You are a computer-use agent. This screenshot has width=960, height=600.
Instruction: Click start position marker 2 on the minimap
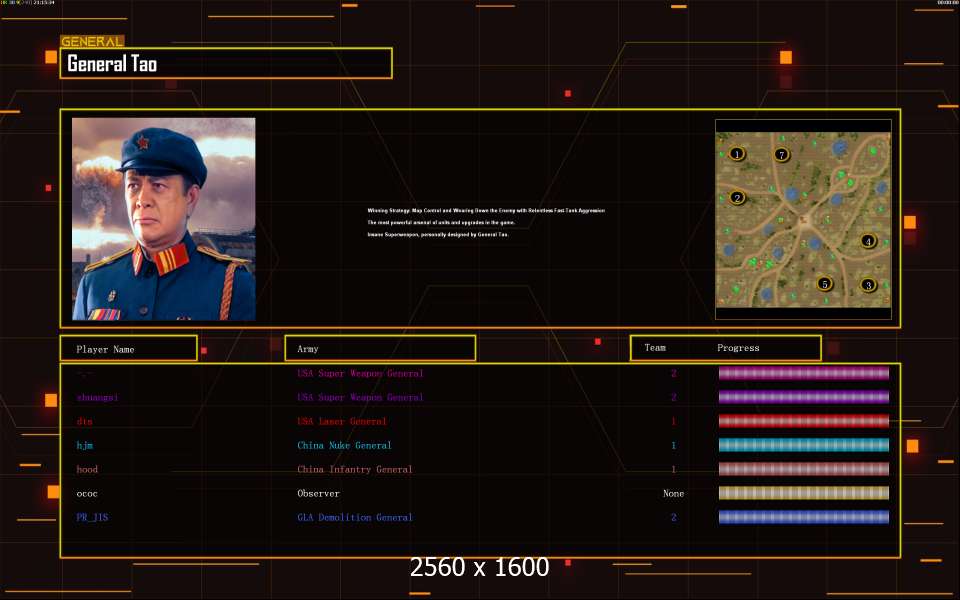coord(737,198)
